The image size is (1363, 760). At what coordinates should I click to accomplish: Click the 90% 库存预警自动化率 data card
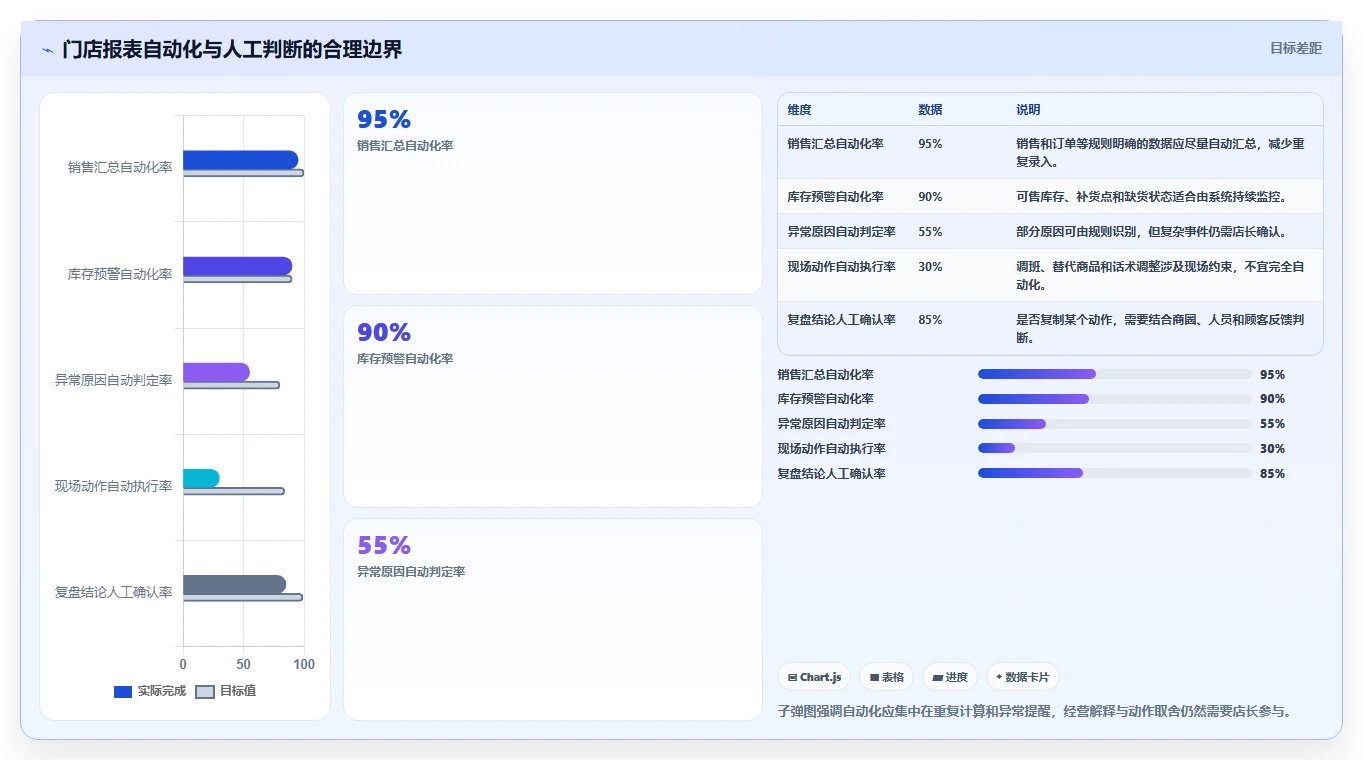[553, 406]
